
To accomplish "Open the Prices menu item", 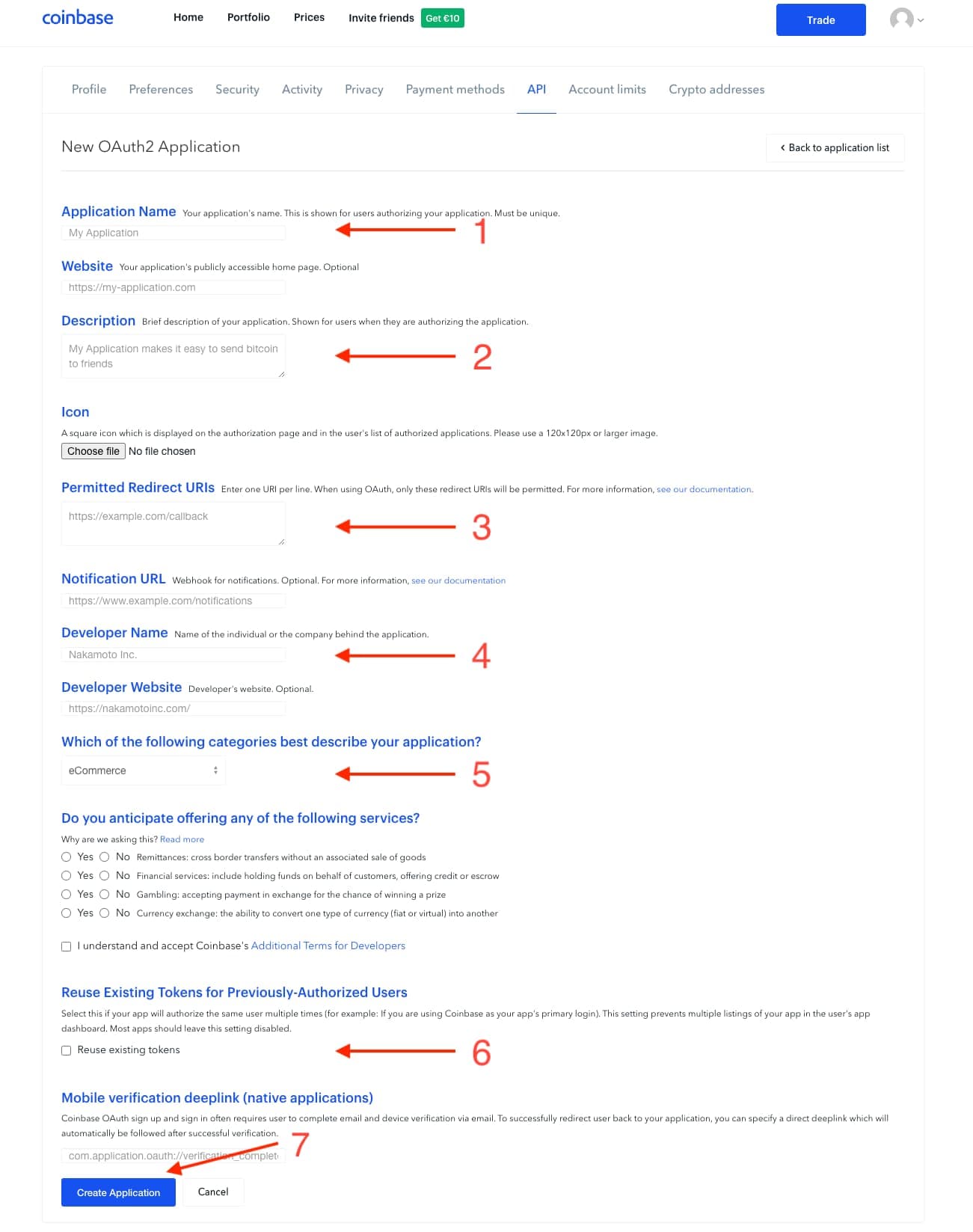I will (x=309, y=17).
